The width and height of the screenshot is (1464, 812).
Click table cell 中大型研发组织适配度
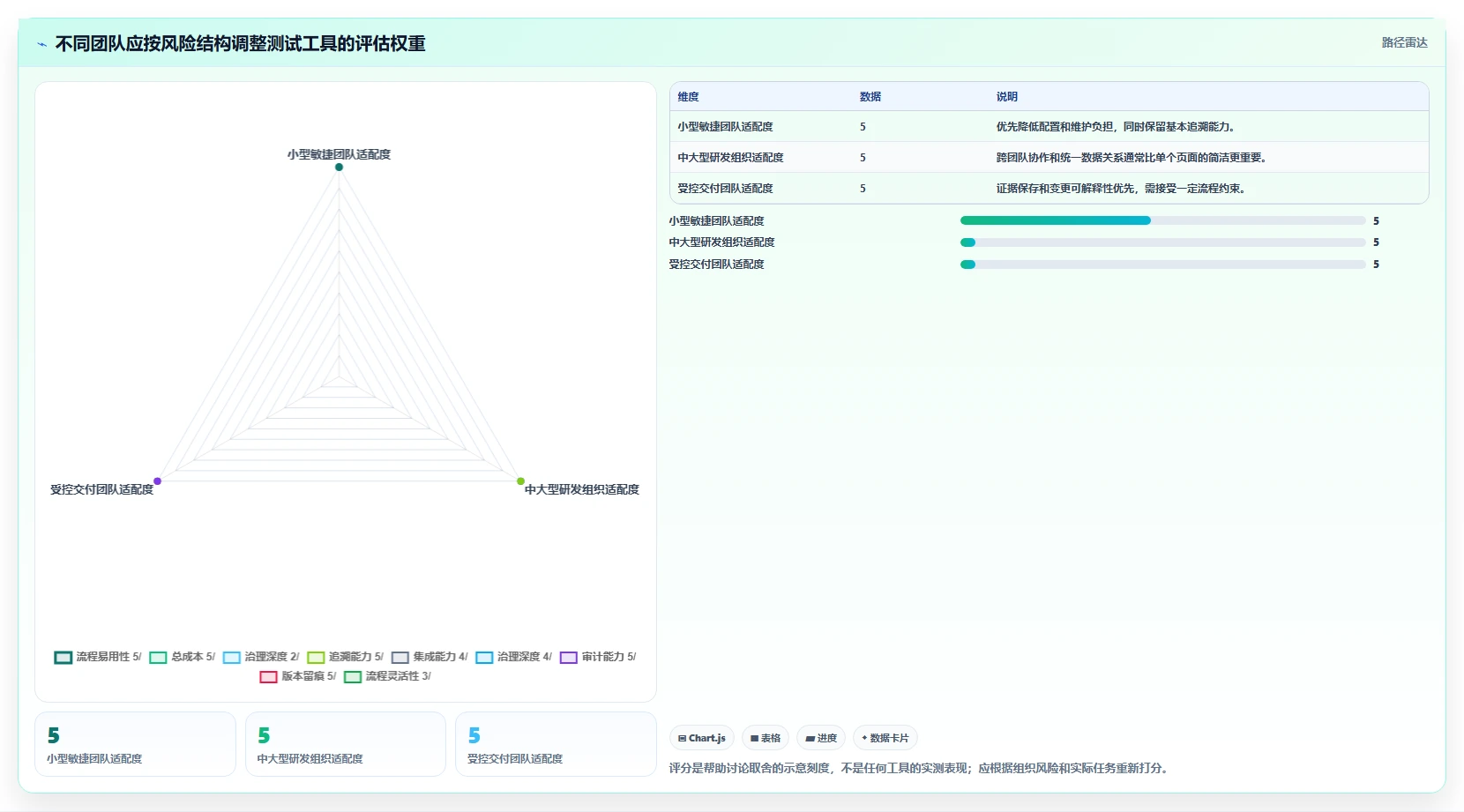pos(730,158)
